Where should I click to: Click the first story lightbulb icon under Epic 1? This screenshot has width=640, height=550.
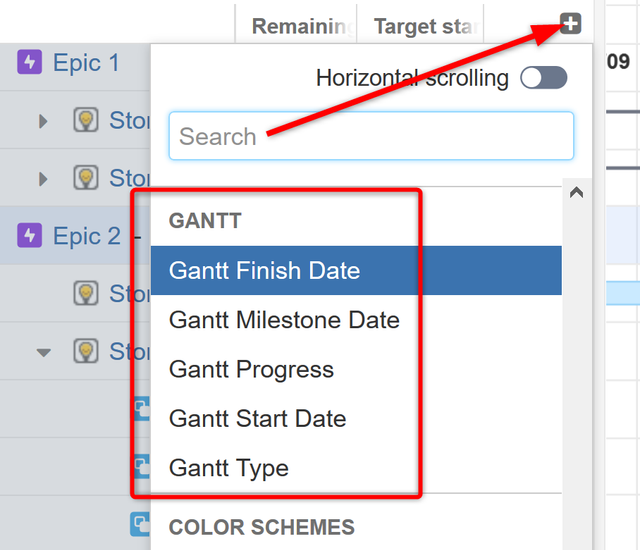(x=86, y=121)
